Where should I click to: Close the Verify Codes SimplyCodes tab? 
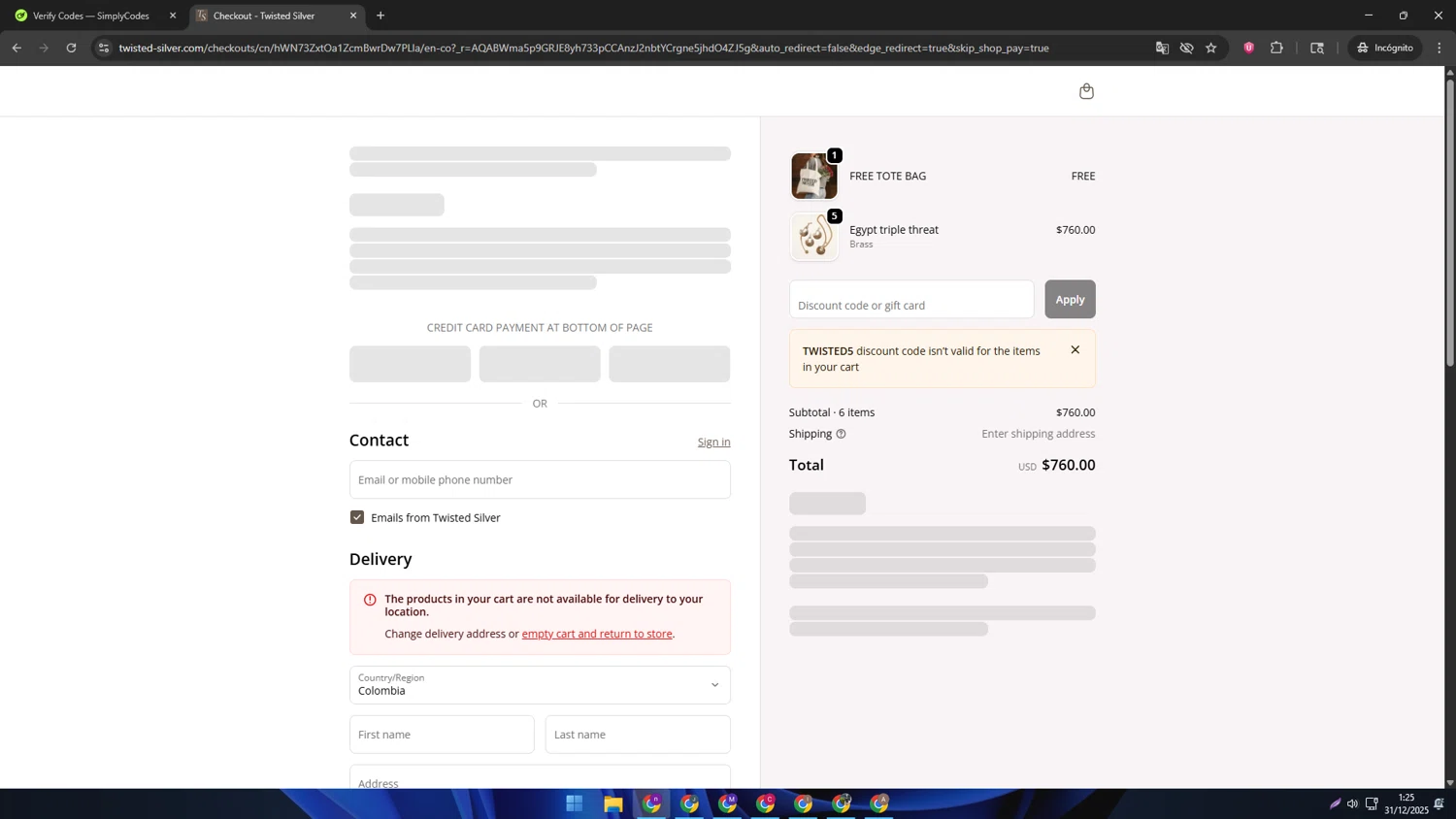(x=173, y=16)
